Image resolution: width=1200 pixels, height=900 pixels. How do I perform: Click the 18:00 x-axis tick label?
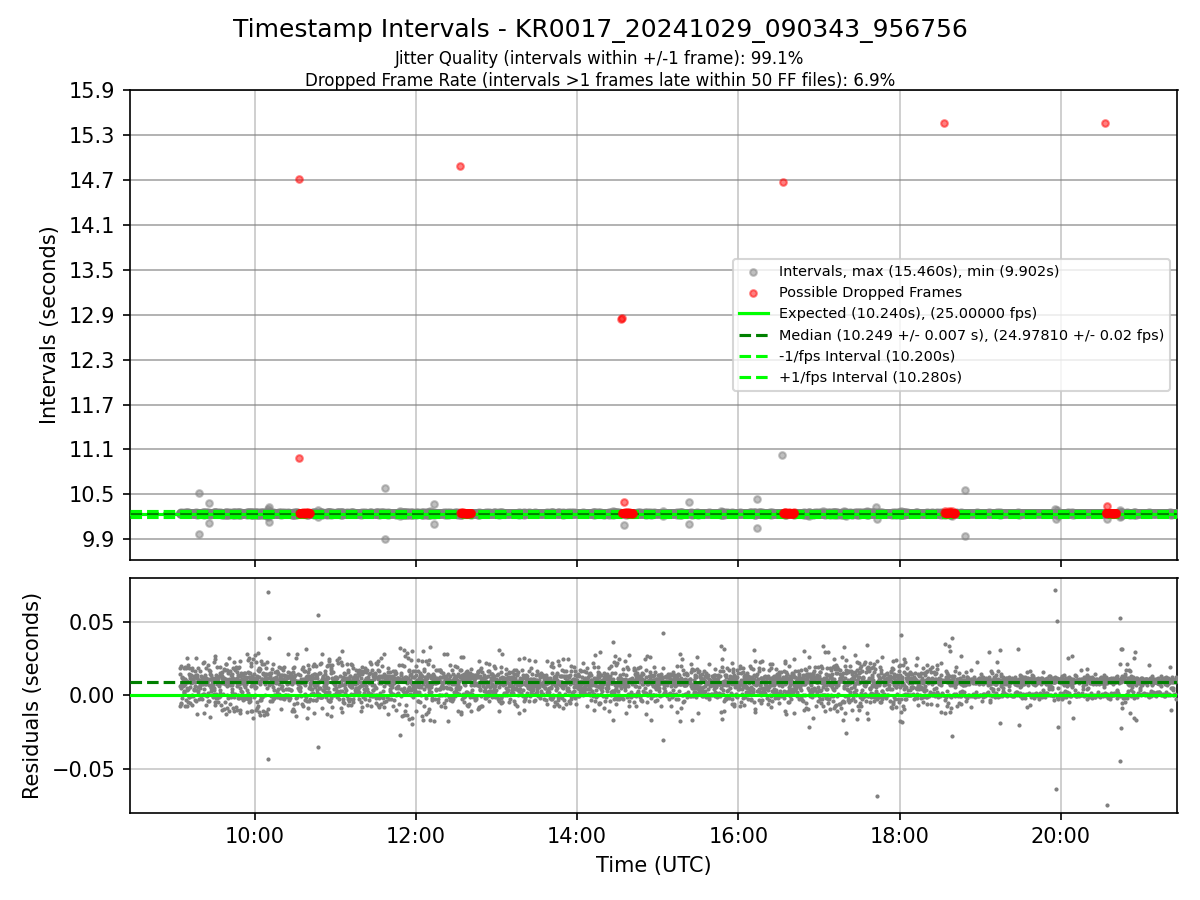coord(899,835)
